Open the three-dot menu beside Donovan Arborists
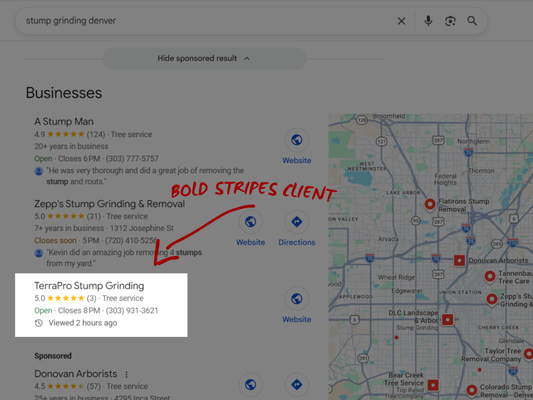The width and height of the screenshot is (533, 400). 126,375
